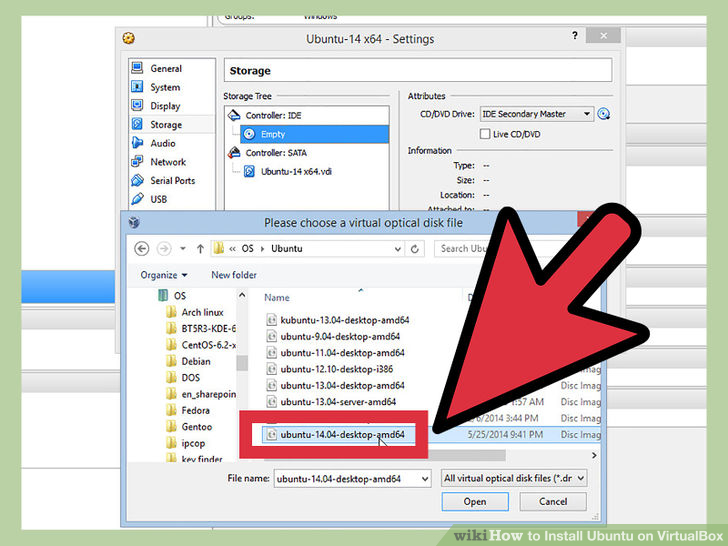Go up one folder level
Viewport: 728px width, 546px height.
pyautogui.click(x=200, y=249)
